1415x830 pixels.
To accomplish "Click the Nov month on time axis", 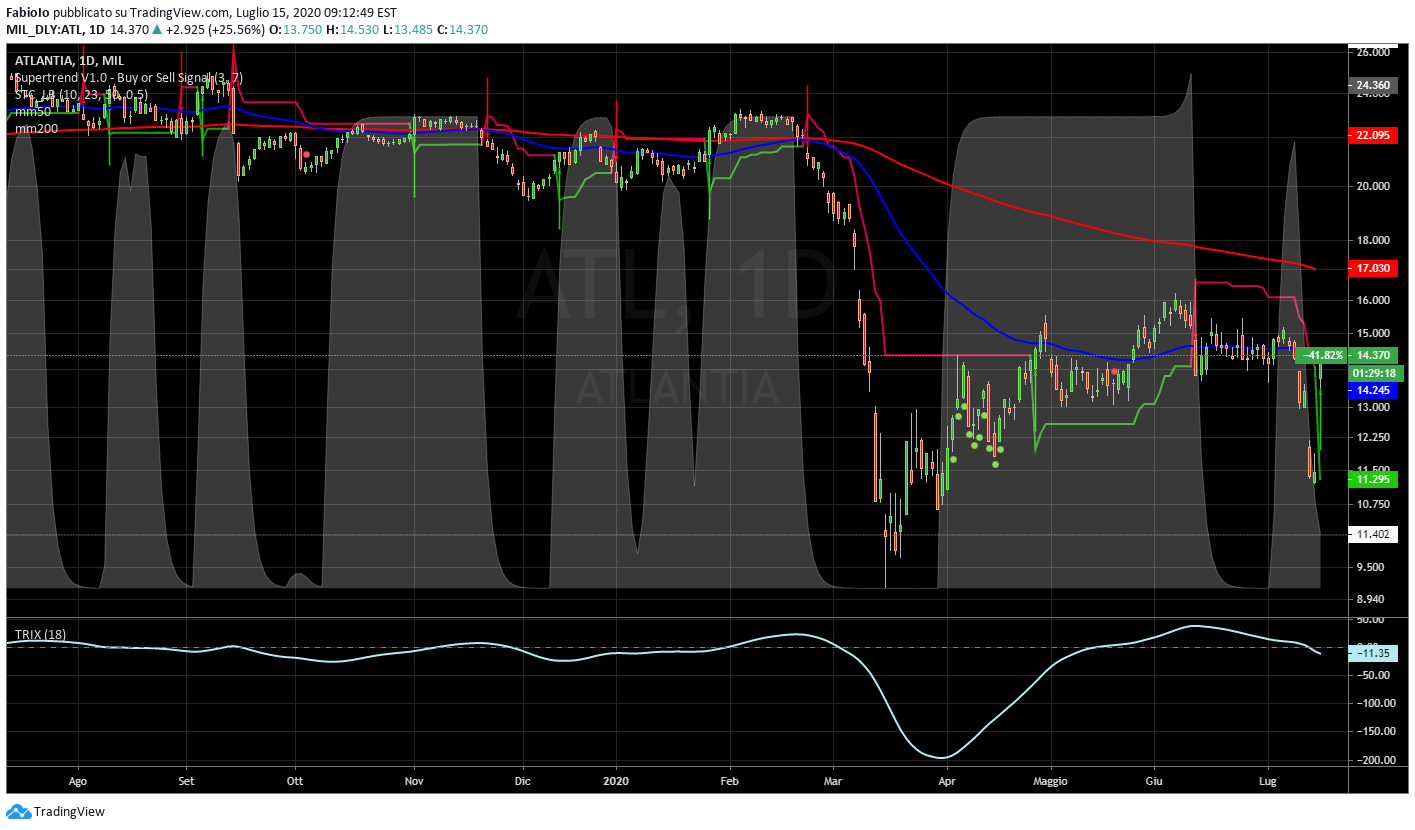I will click(x=413, y=781).
